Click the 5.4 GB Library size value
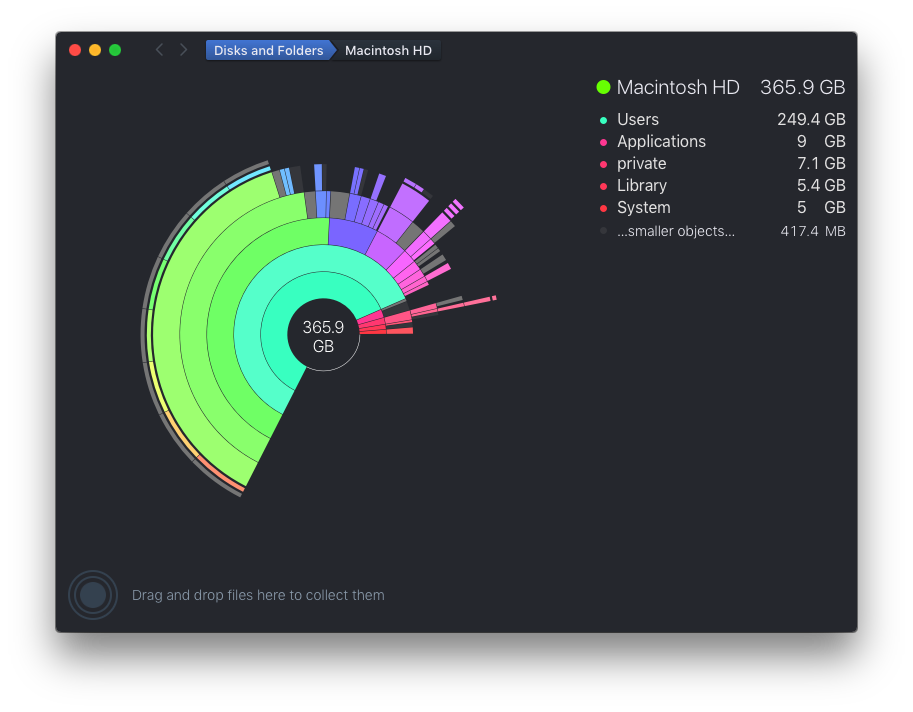This screenshot has width=913, height=712. tap(821, 186)
